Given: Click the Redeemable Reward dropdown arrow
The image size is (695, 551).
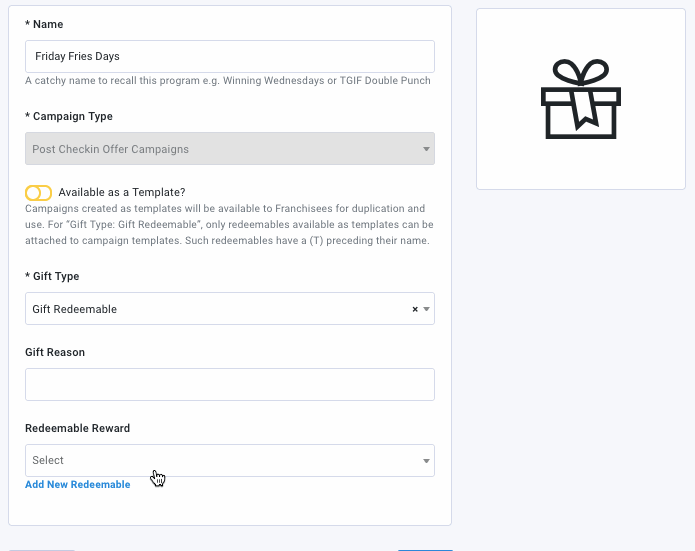Looking at the screenshot, I should tap(426, 461).
